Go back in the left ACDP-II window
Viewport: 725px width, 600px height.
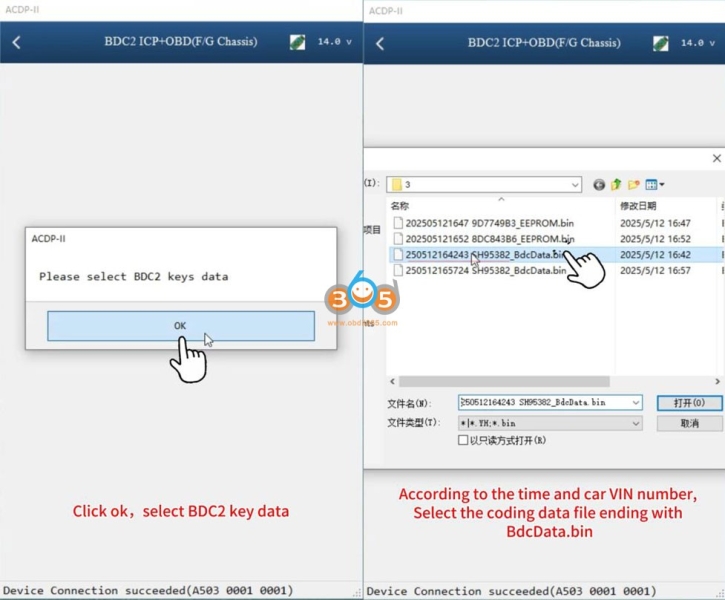tap(17, 43)
